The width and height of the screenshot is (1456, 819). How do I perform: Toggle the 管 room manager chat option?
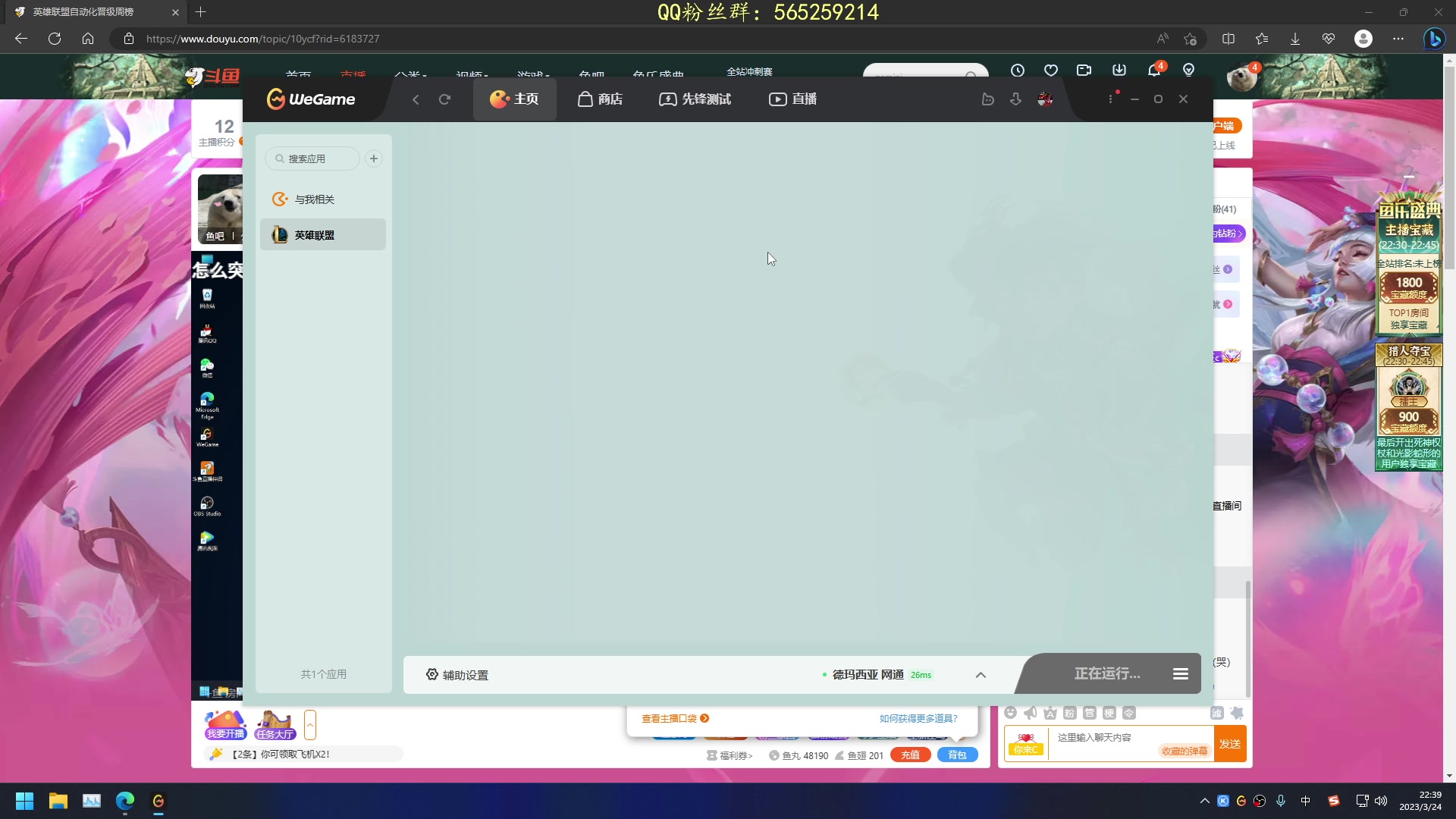pyautogui.click(x=1090, y=714)
